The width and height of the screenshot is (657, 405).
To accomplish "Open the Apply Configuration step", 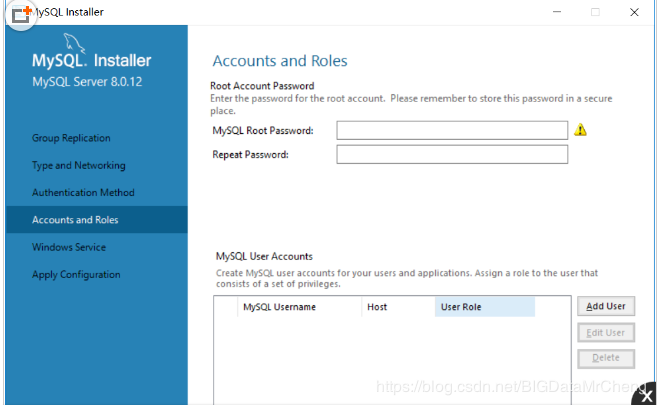I will click(76, 274).
